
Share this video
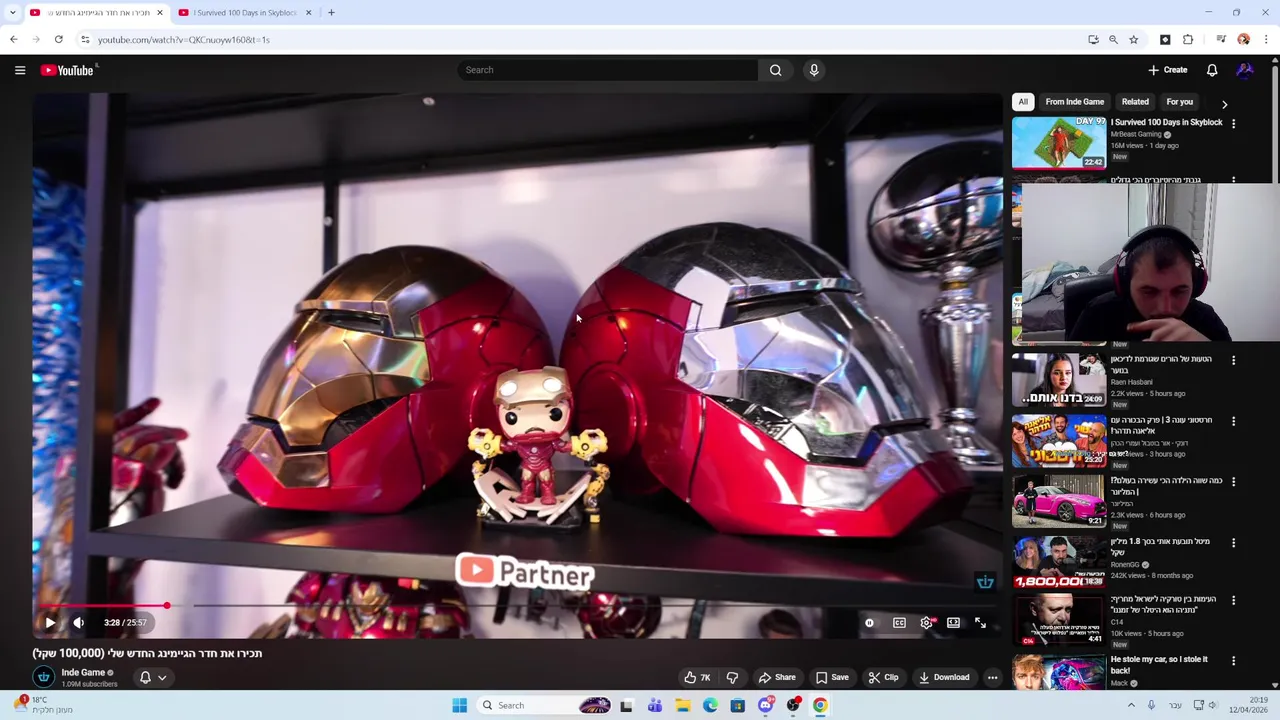point(777,677)
